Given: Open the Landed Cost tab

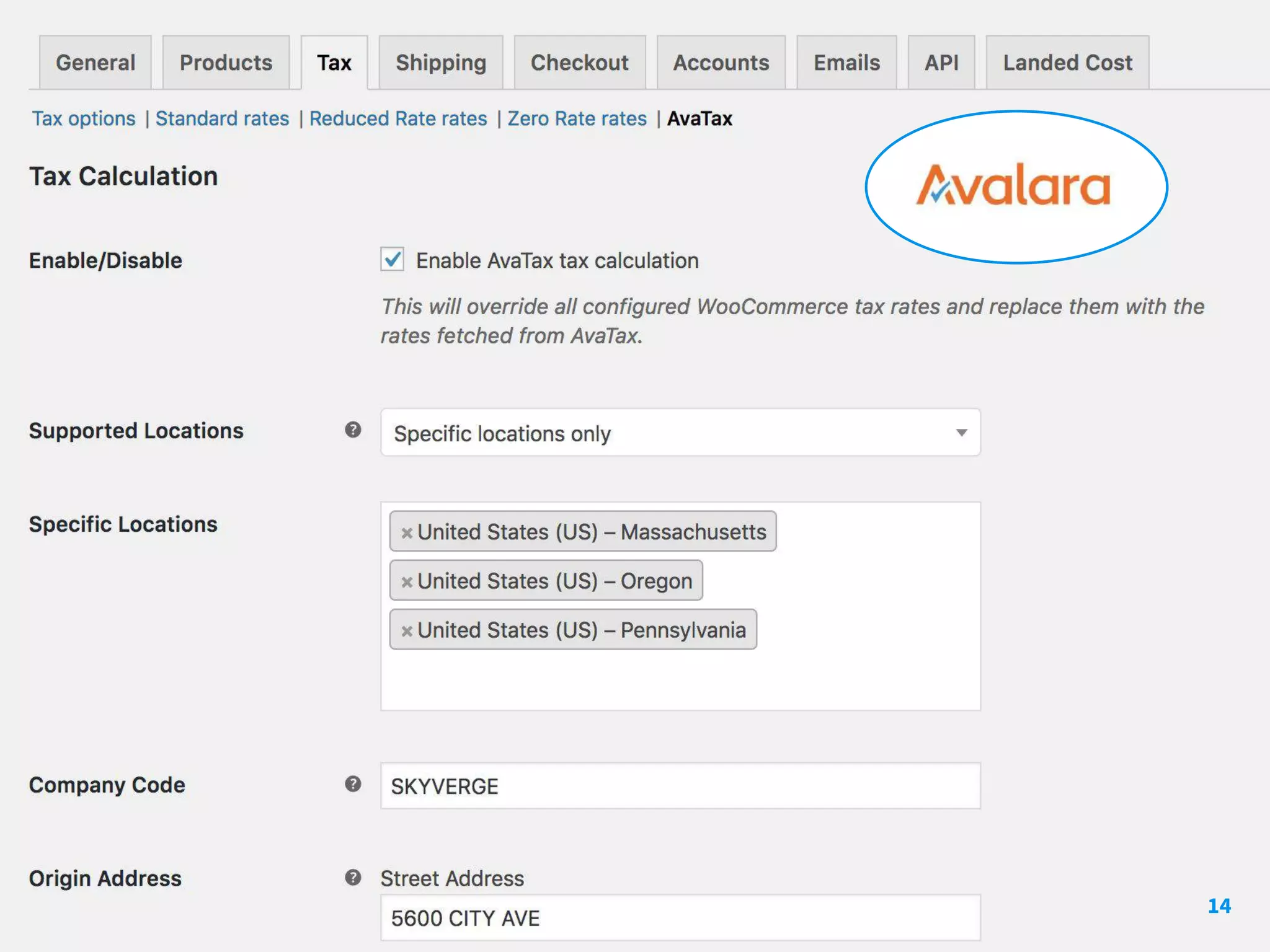Looking at the screenshot, I should [1067, 63].
